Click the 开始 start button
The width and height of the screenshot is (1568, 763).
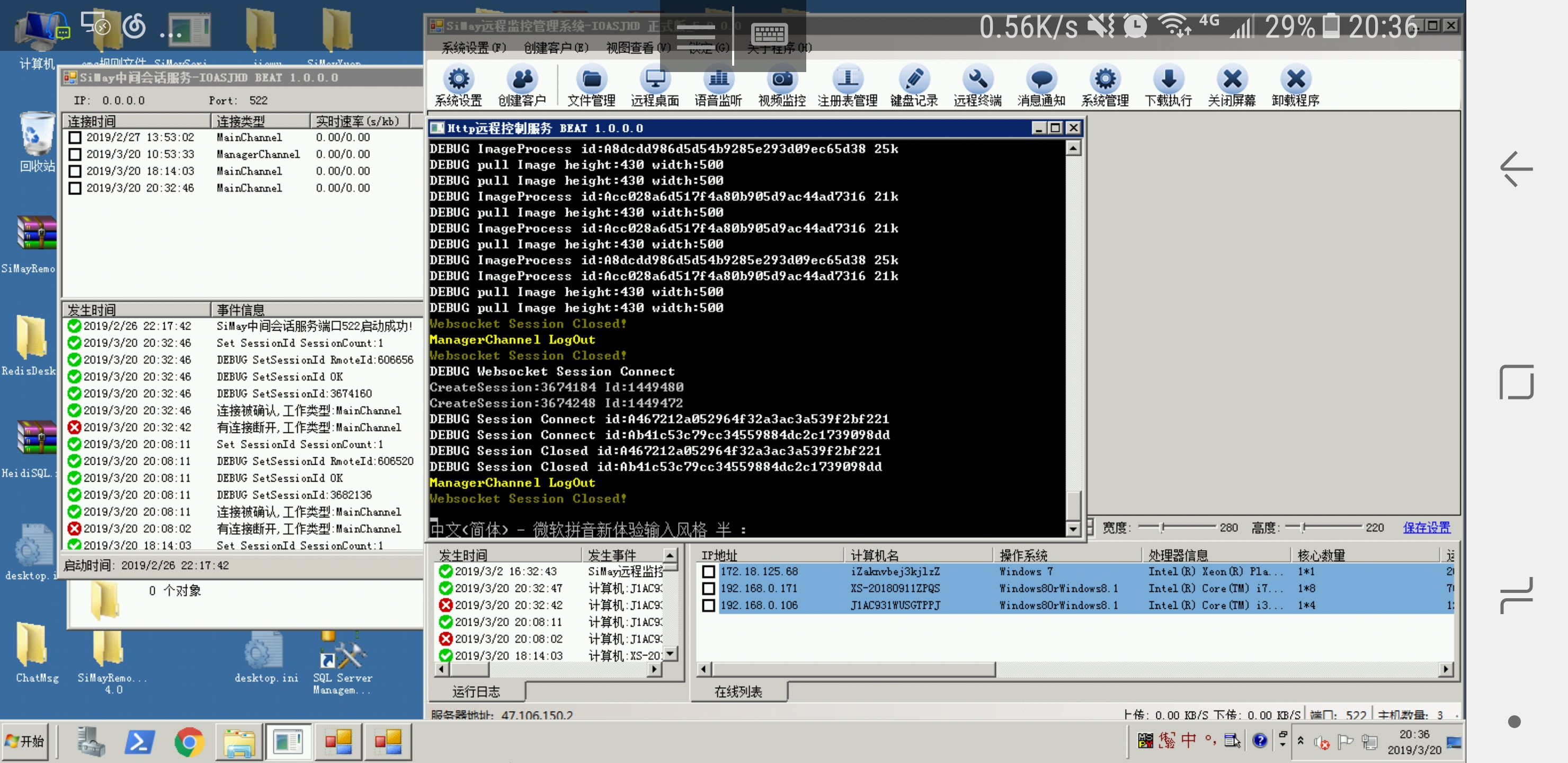pos(25,741)
